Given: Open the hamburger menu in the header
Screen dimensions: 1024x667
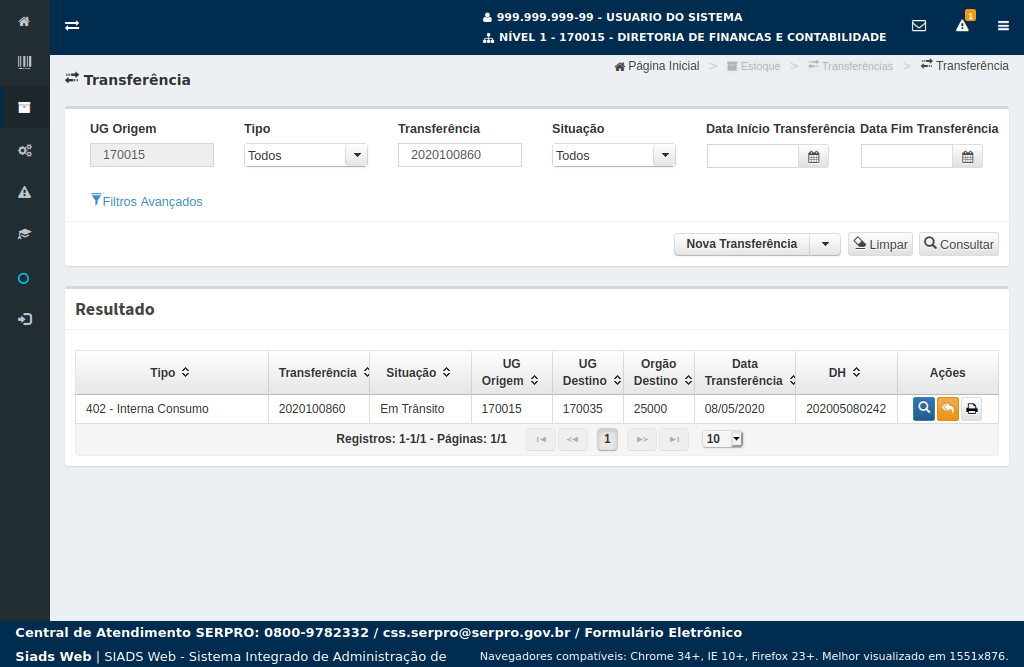Looking at the screenshot, I should click(1003, 25).
